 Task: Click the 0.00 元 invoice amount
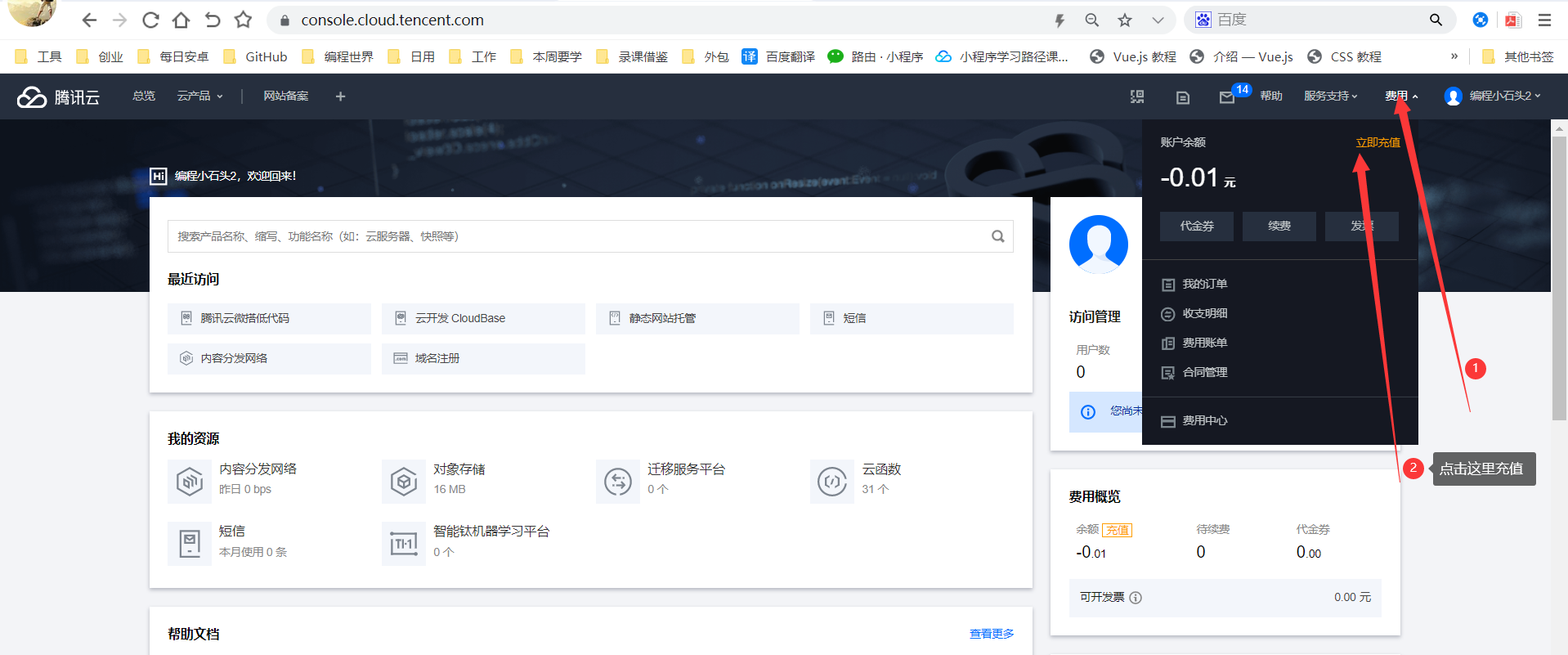click(1352, 598)
